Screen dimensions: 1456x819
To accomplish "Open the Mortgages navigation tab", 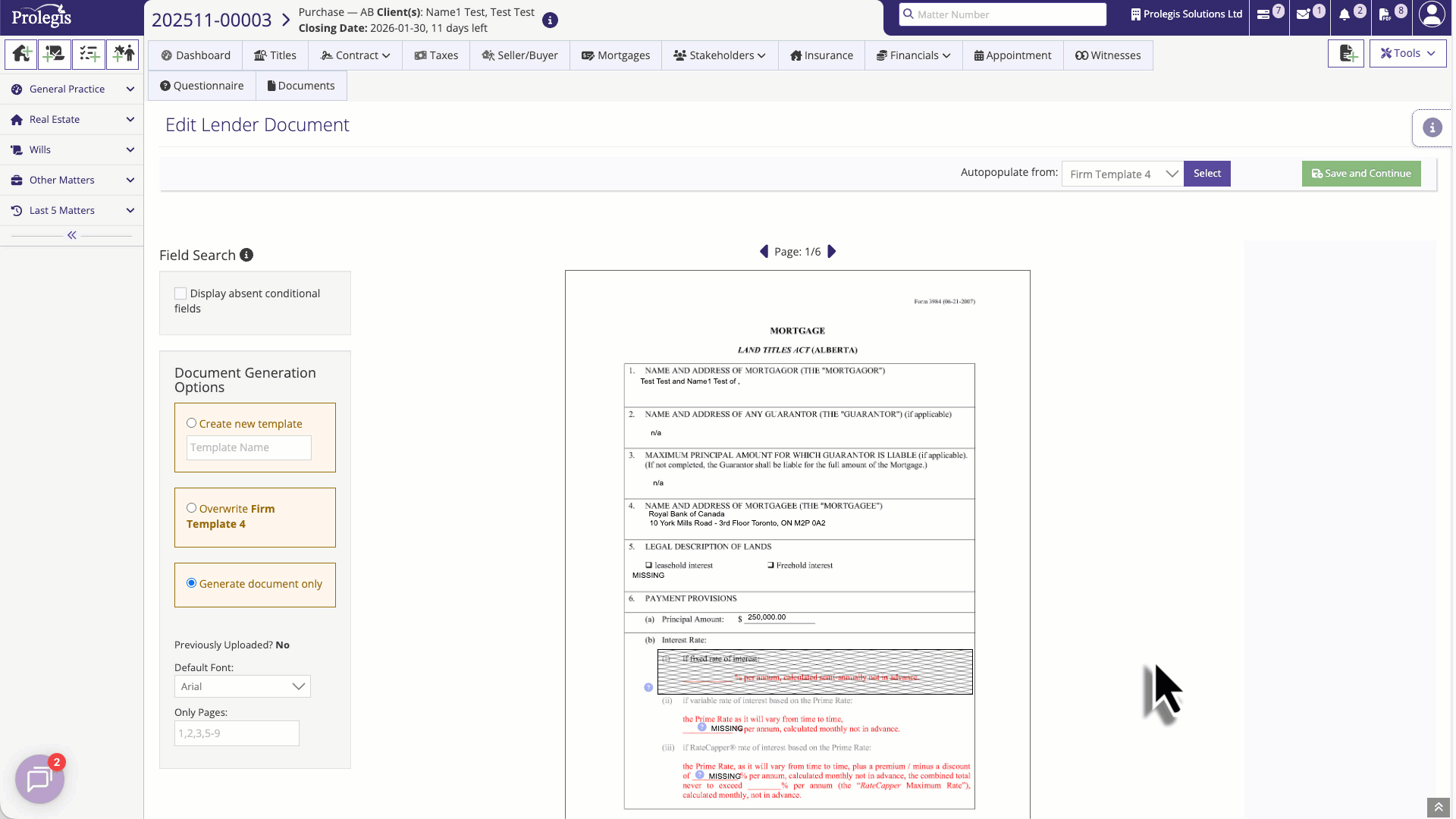I will click(615, 55).
